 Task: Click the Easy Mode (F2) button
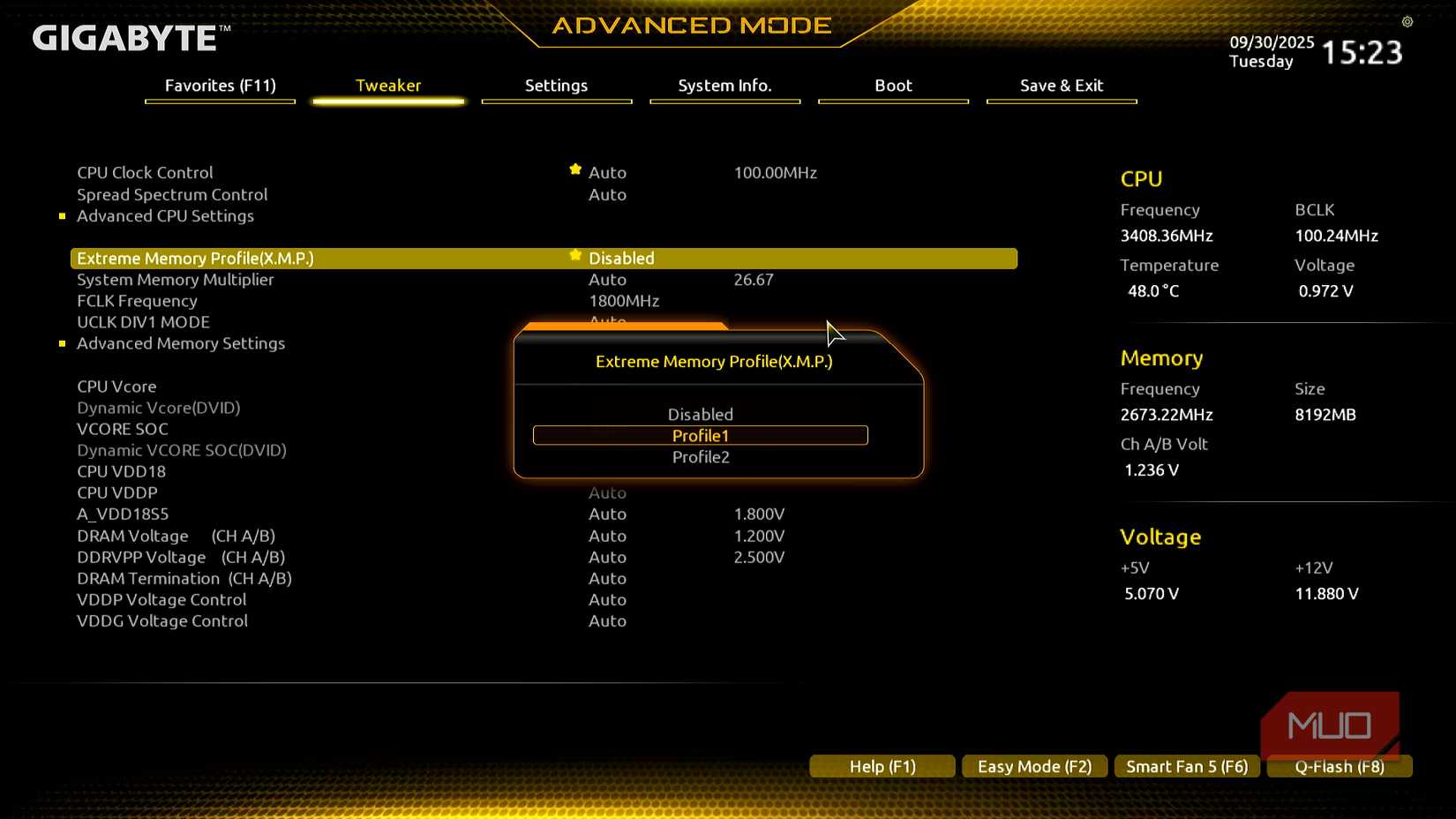[1034, 766]
